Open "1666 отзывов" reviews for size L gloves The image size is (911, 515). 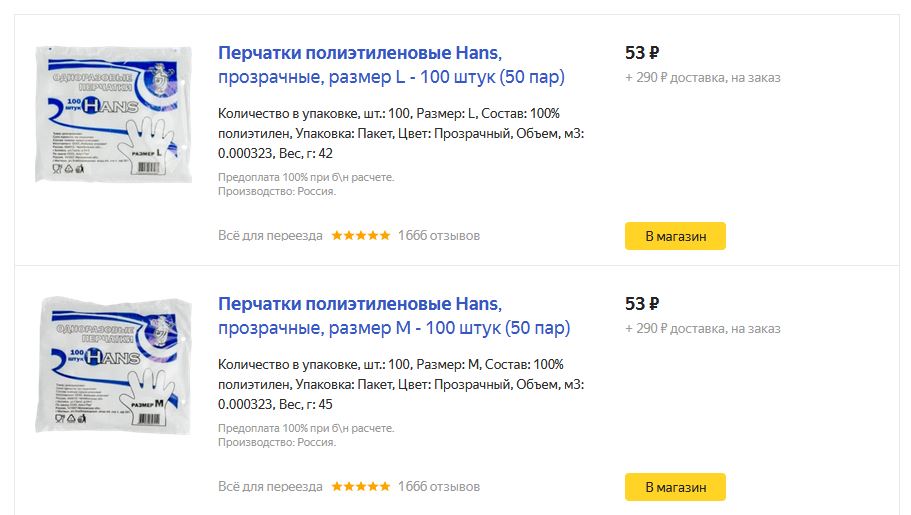[439, 236]
